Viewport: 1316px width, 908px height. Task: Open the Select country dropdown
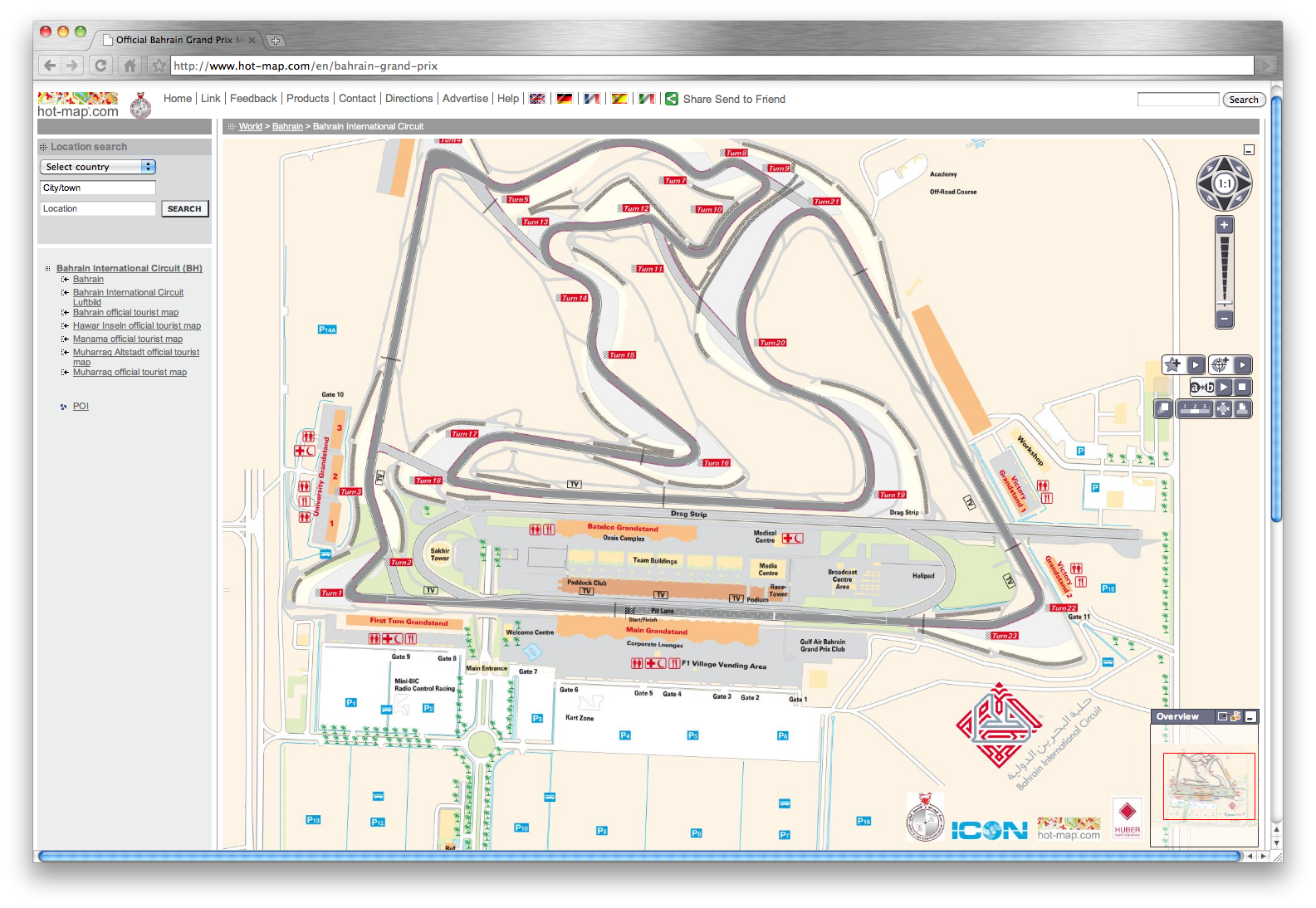click(98, 167)
